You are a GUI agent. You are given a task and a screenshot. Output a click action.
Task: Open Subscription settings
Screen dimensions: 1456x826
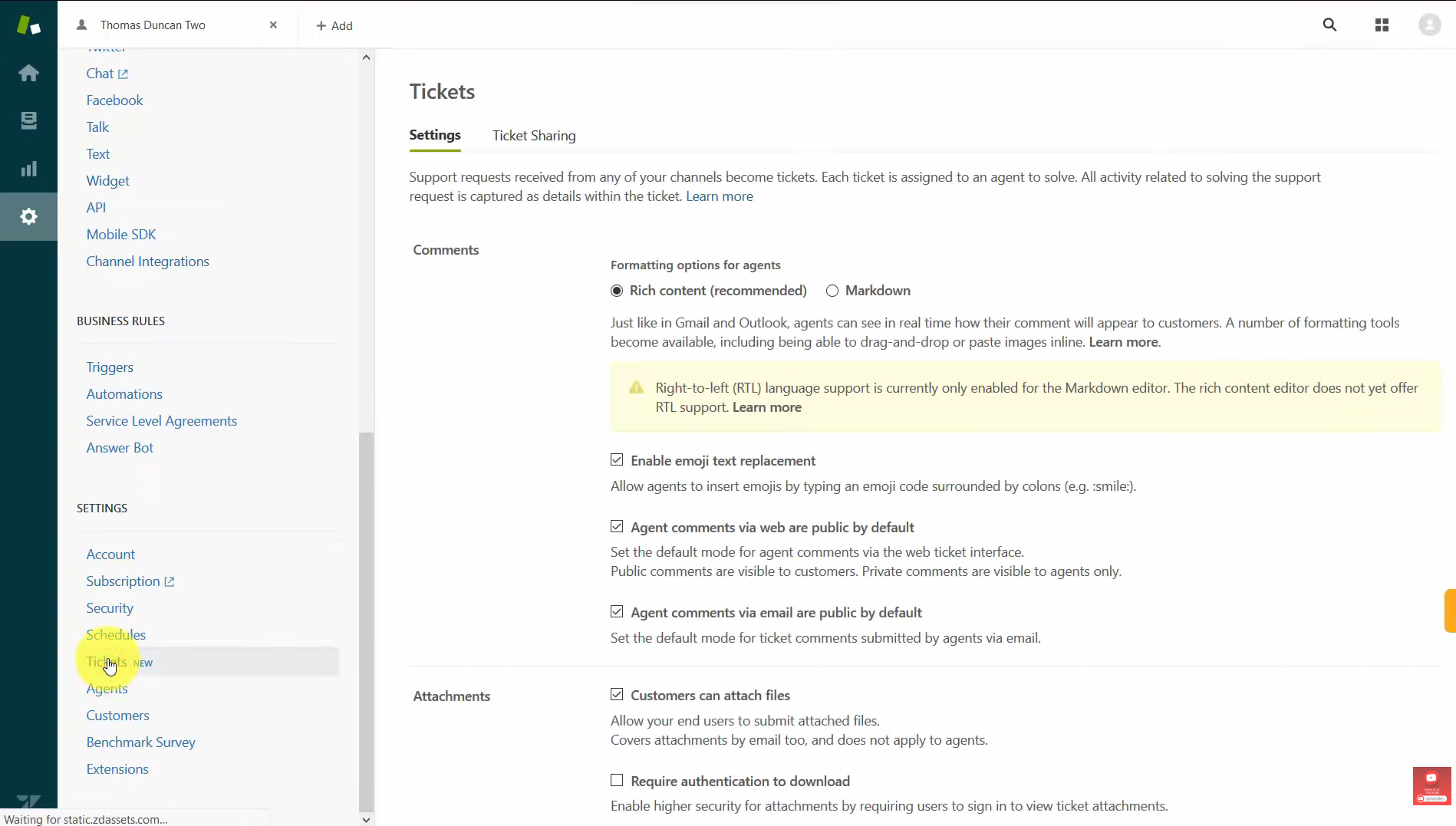point(123,581)
